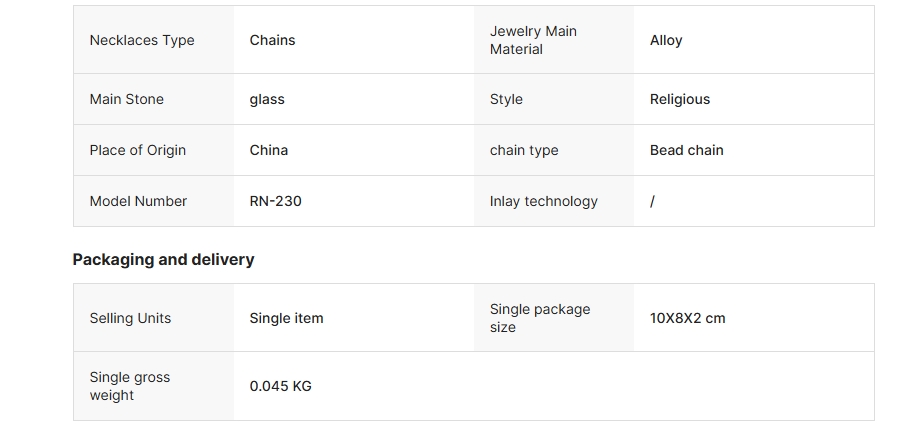The height and width of the screenshot is (447, 920).
Task: Select the "Bead chain" value
Action: pyautogui.click(x=687, y=150)
